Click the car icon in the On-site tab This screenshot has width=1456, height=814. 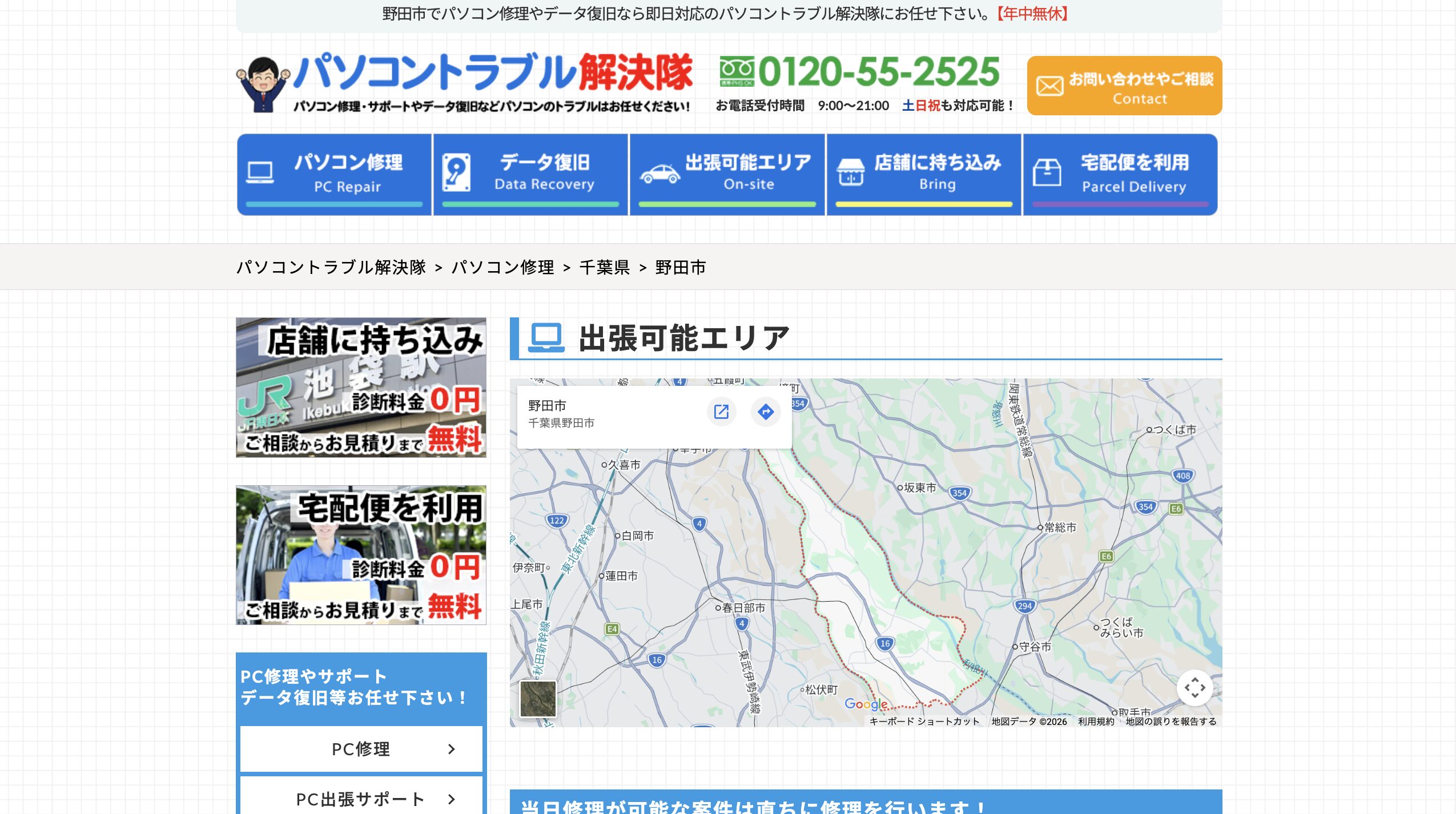point(660,174)
